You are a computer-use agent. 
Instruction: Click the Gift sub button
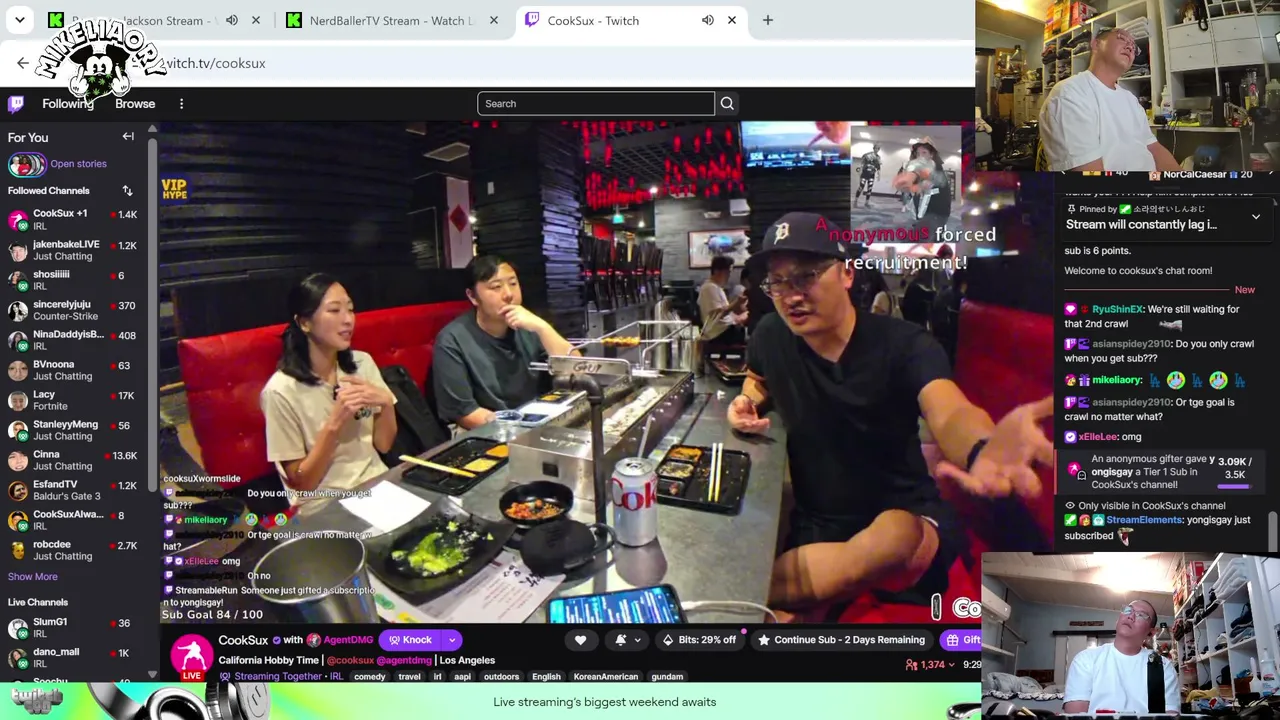pyautogui.click(x=963, y=640)
